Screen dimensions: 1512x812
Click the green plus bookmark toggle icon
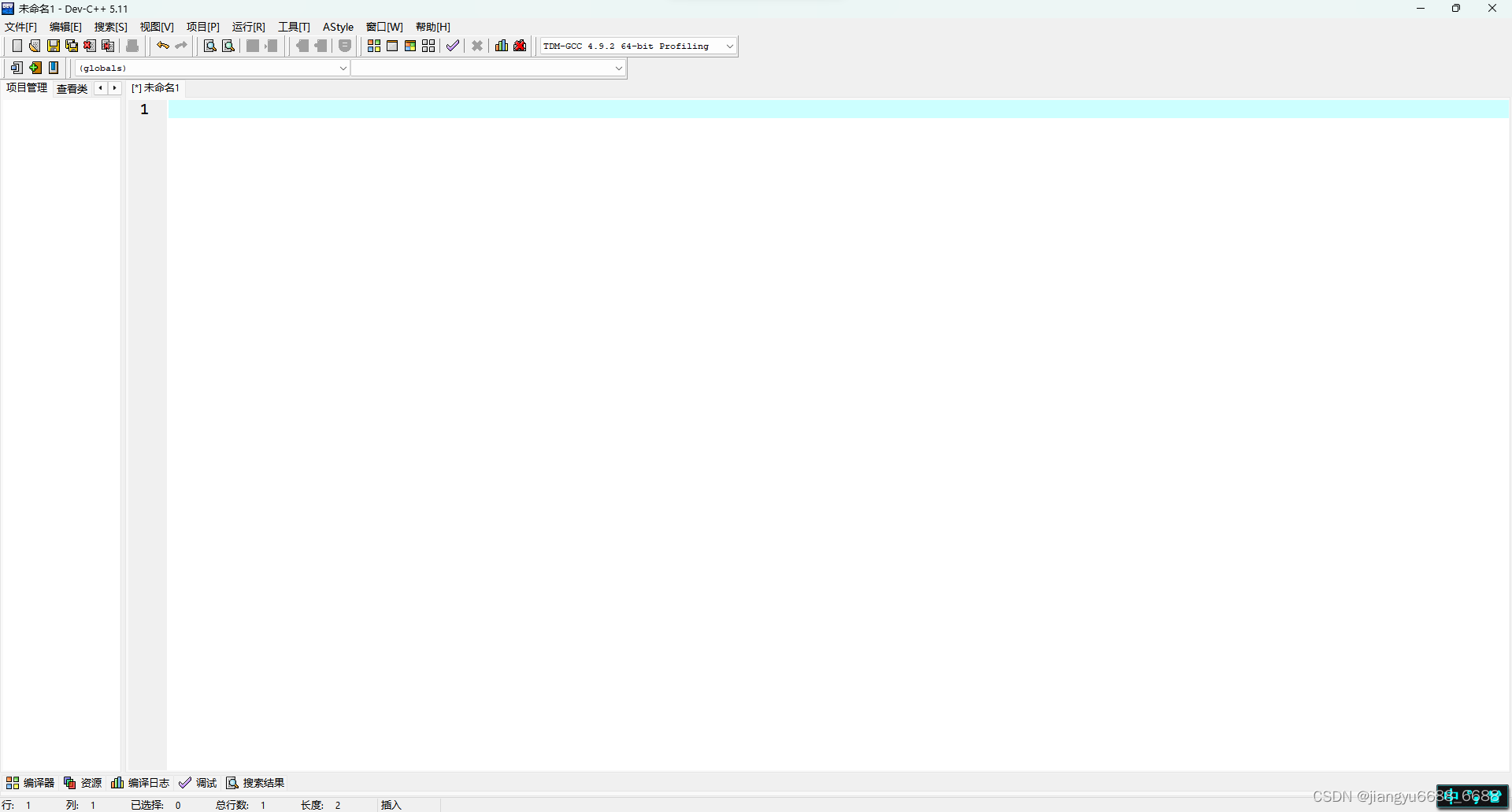(35, 68)
